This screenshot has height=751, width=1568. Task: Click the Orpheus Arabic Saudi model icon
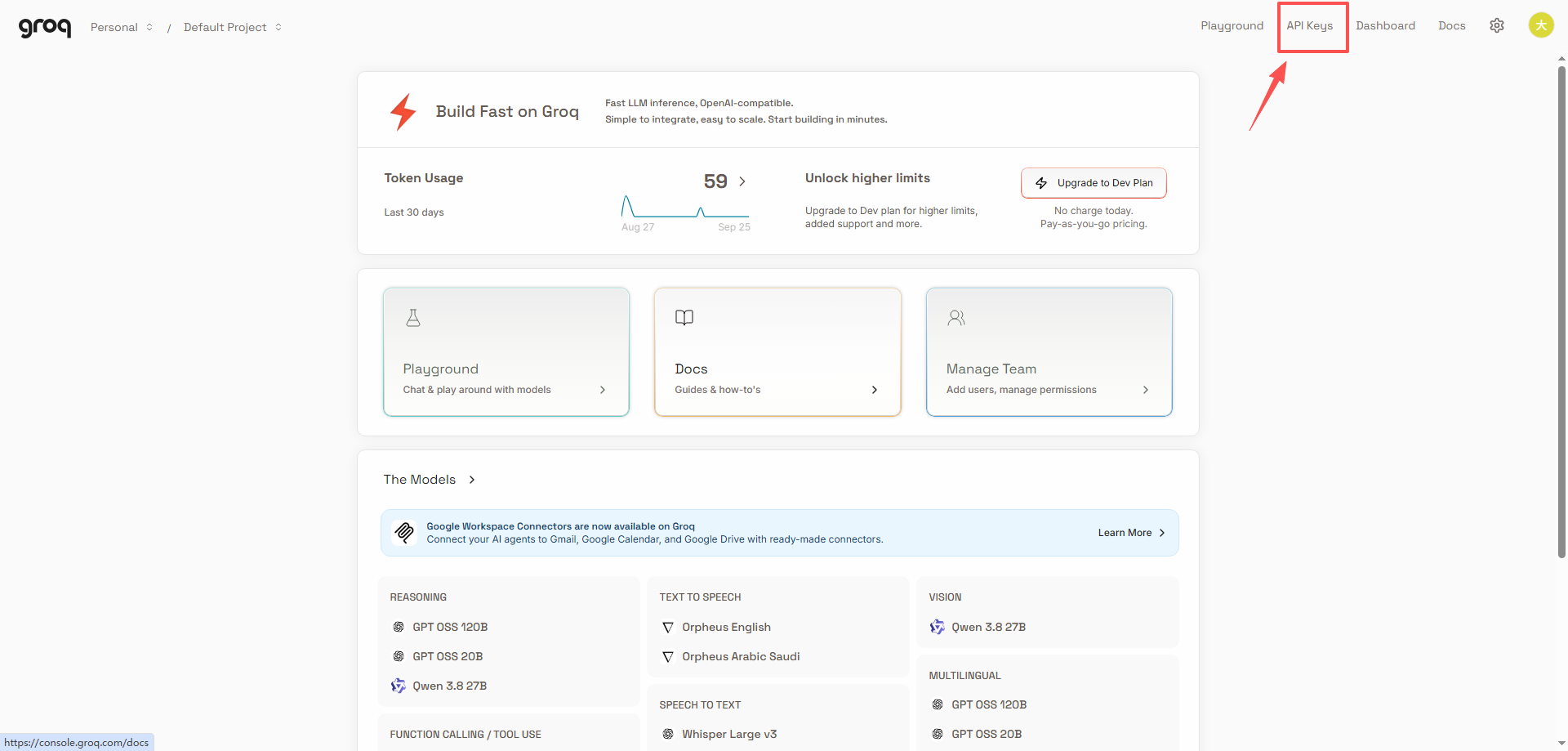pyautogui.click(x=668, y=656)
